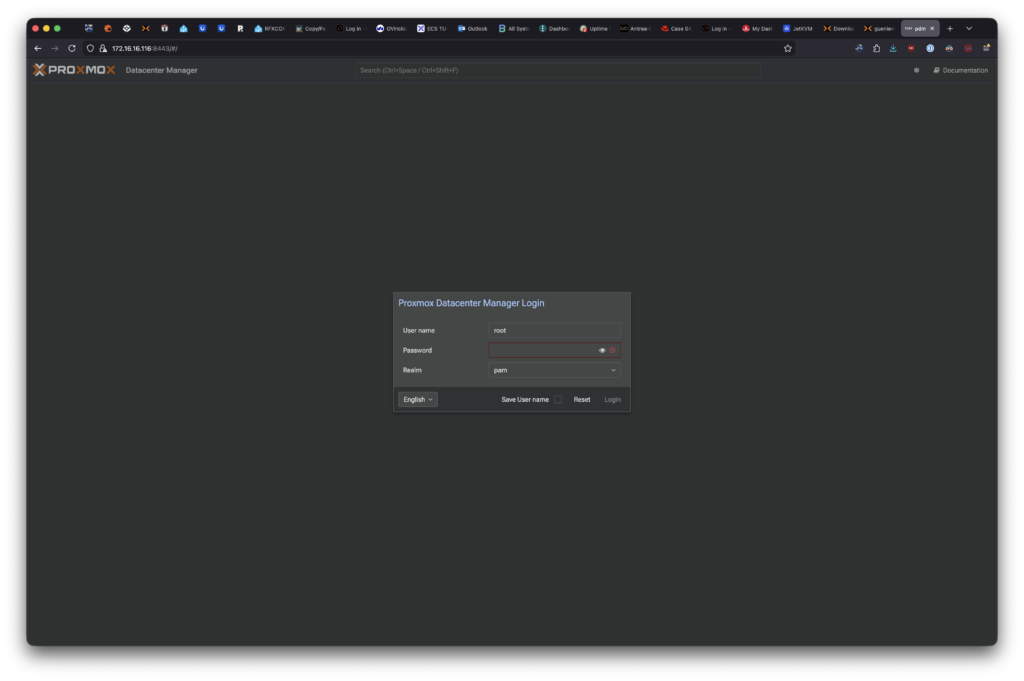This screenshot has width=1024, height=681.
Task: Click the password field's red warning icon
Action: coord(613,350)
